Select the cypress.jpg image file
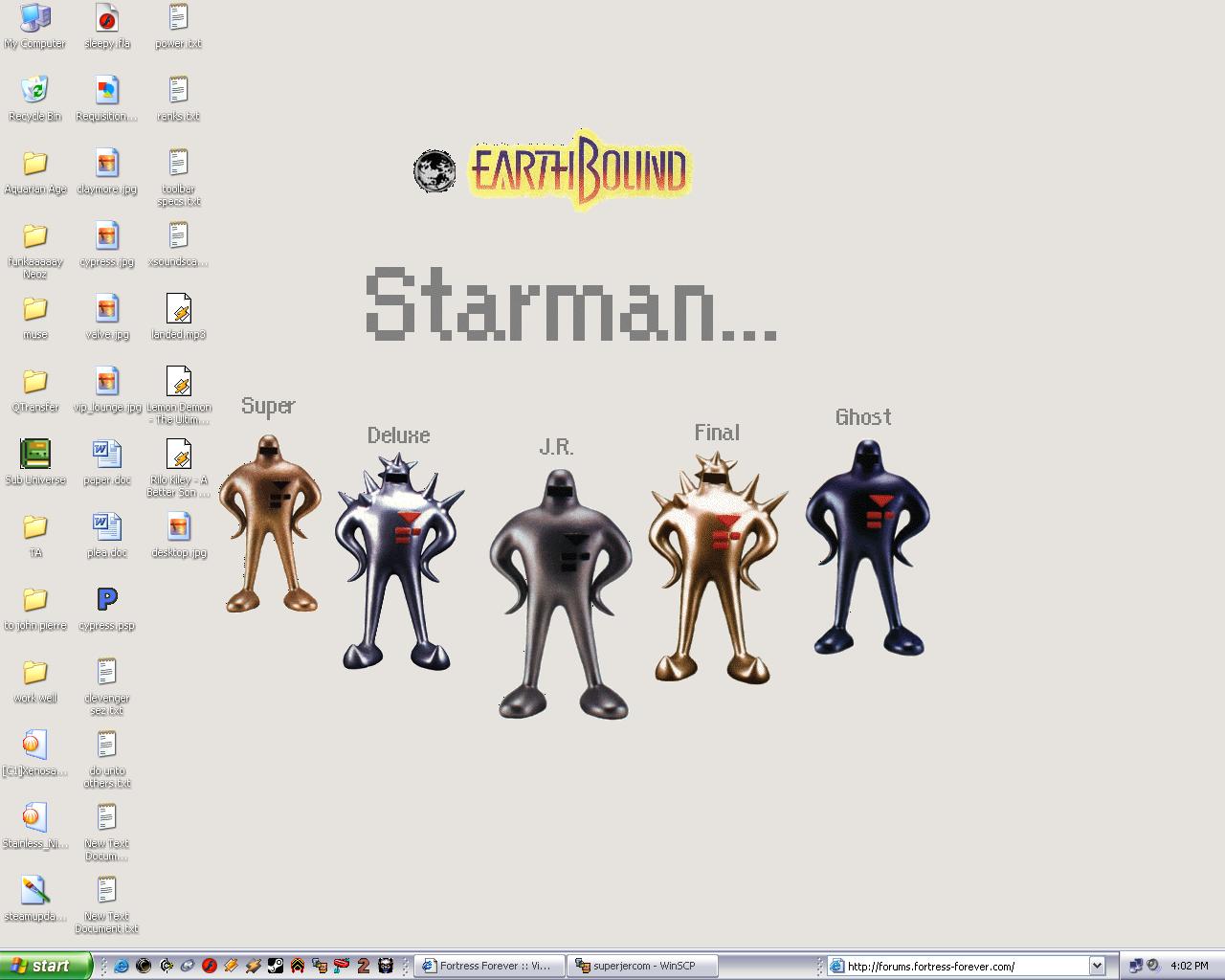 click(107, 244)
